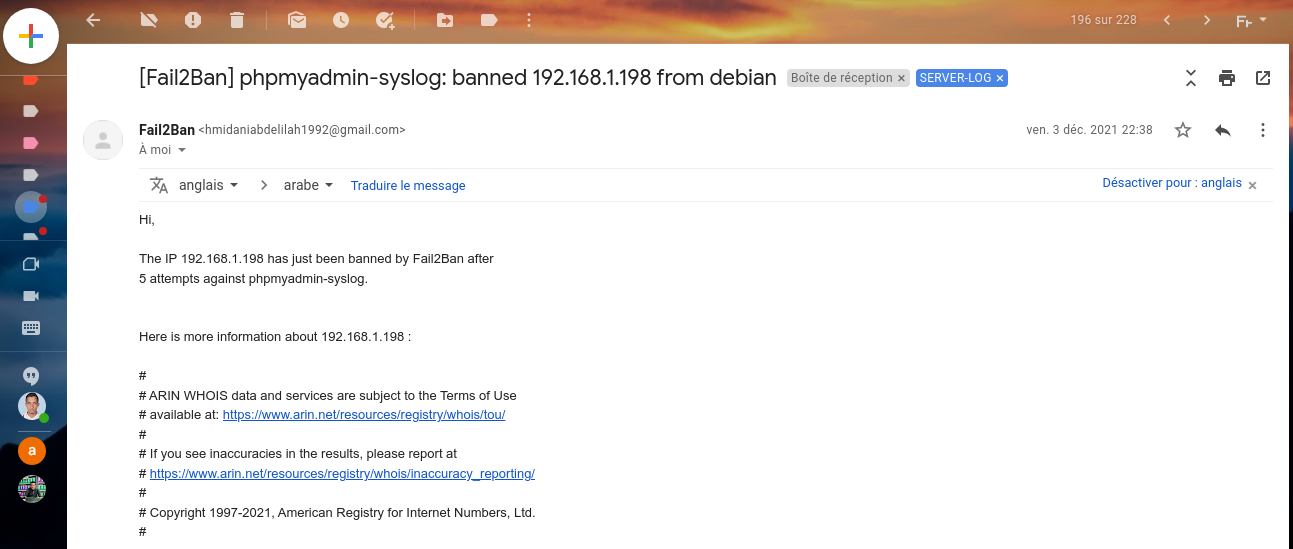Click 'Traduire le message' link
The width and height of the screenshot is (1293, 549).
point(408,185)
